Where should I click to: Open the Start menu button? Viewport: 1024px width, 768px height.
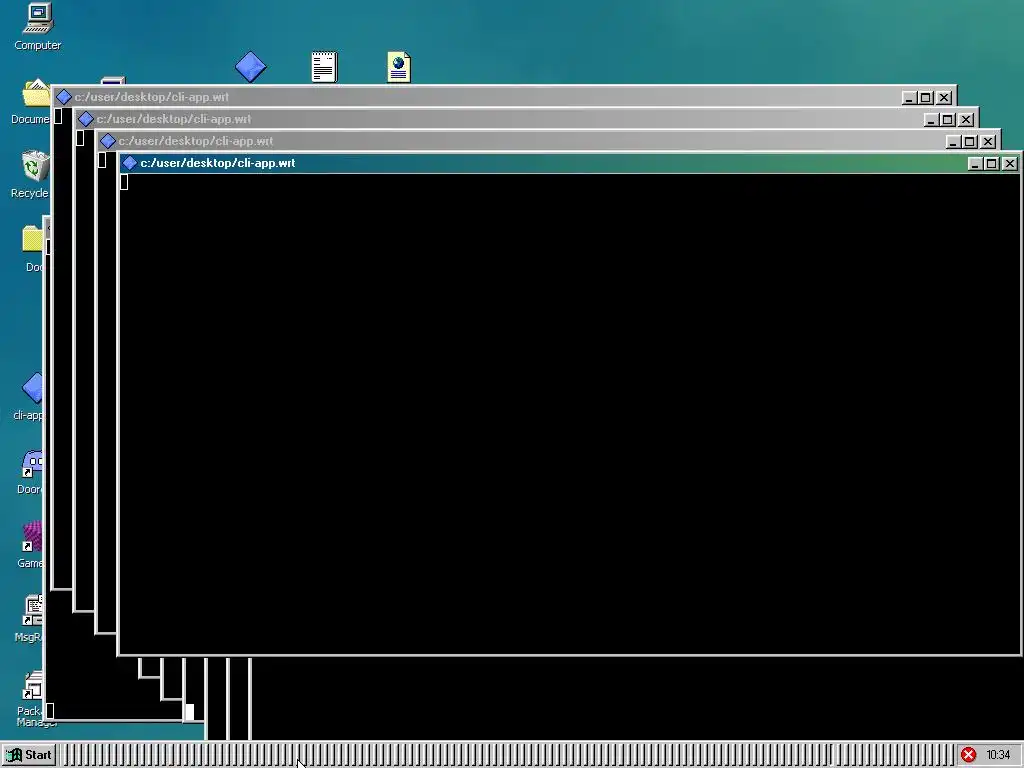[29, 755]
